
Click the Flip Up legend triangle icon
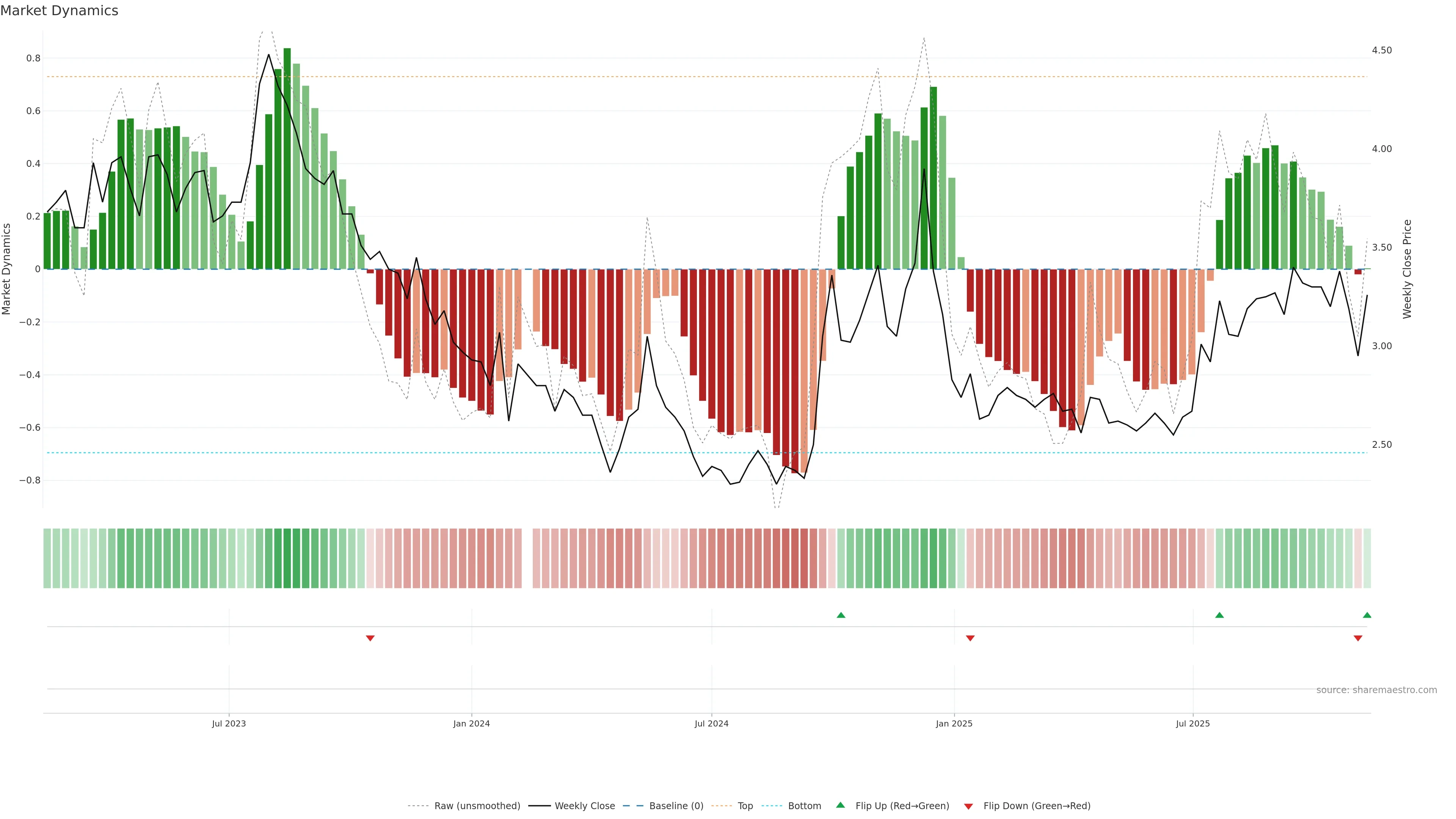[x=841, y=805]
